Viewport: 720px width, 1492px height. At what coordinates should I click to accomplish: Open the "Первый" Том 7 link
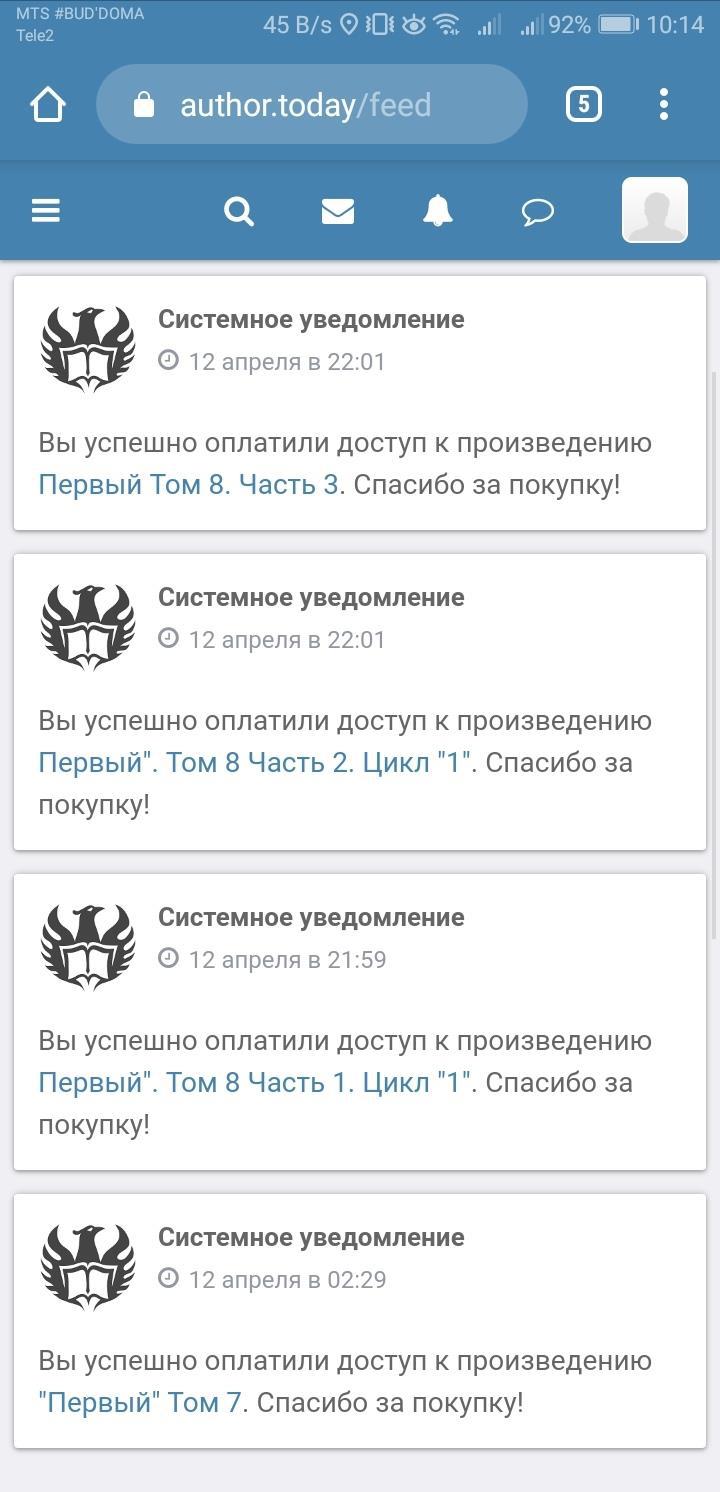[x=140, y=1403]
